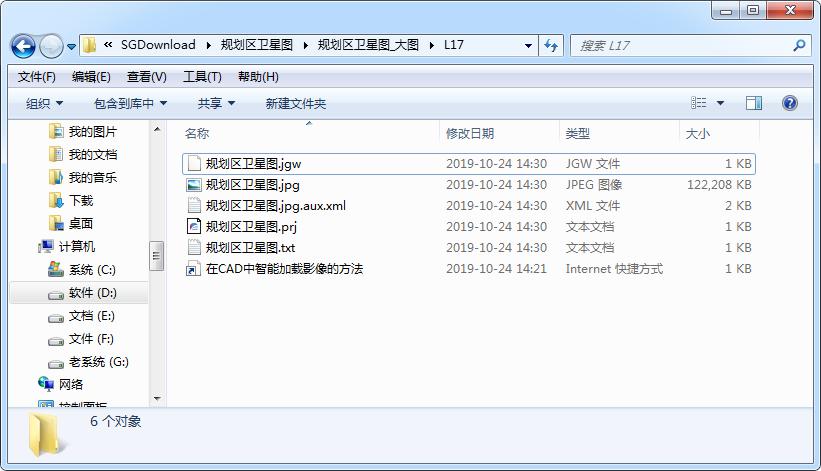Click the change view icon in toolbar
The height and width of the screenshot is (471, 821).
coord(700,103)
